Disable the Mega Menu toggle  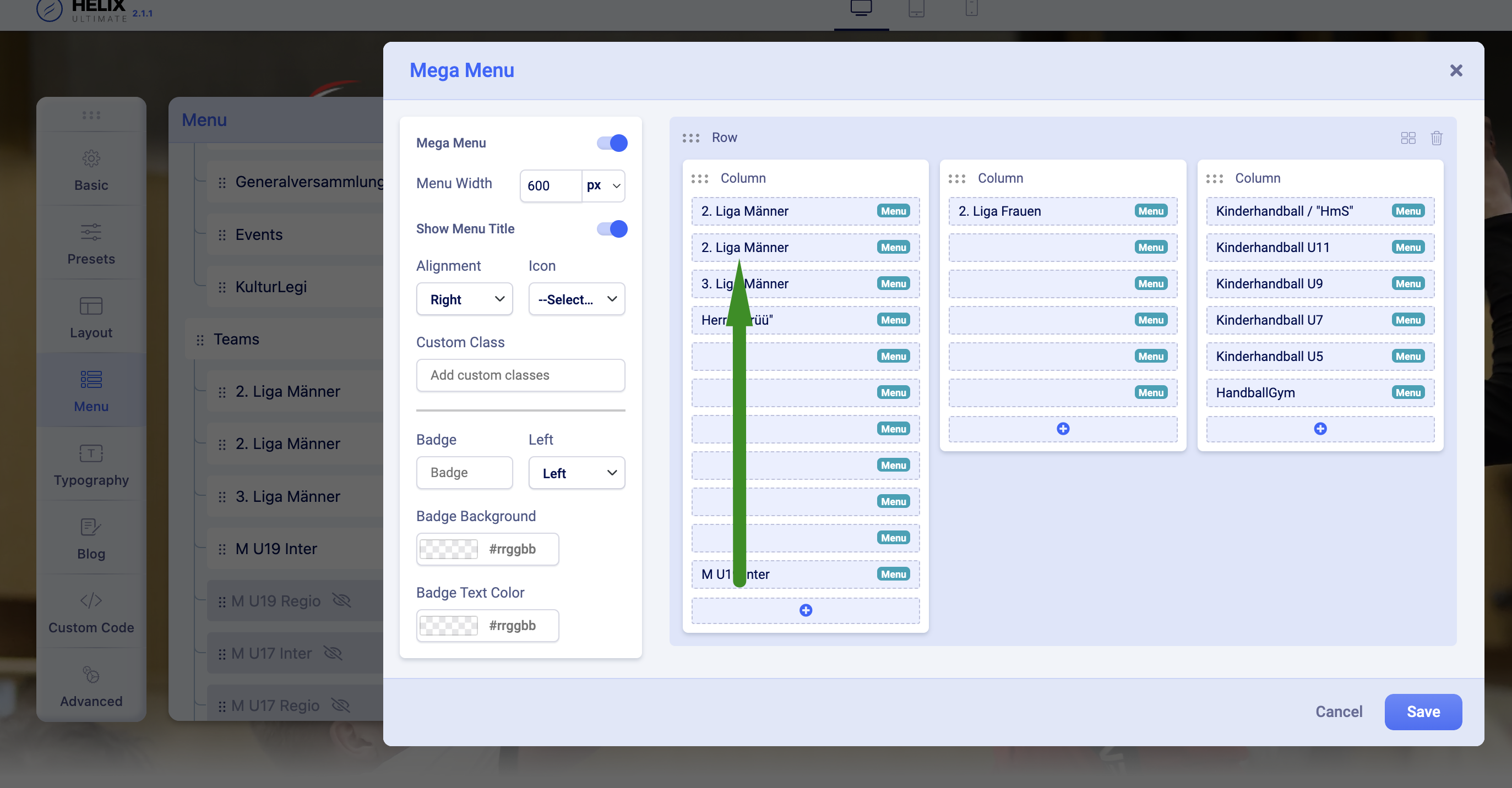coord(612,143)
